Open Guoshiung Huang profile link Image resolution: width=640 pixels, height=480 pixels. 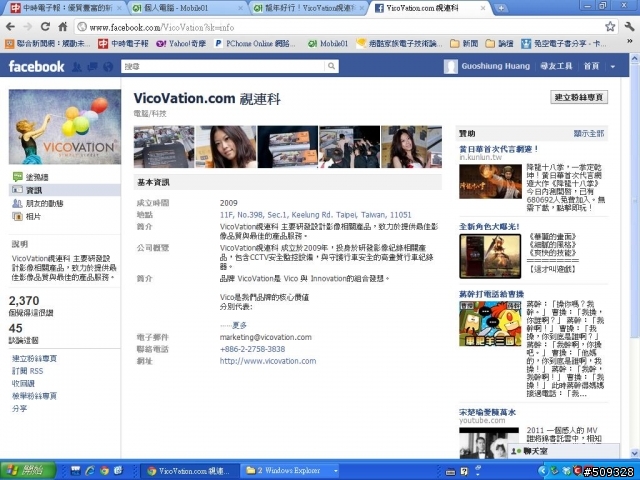[x=496, y=66]
